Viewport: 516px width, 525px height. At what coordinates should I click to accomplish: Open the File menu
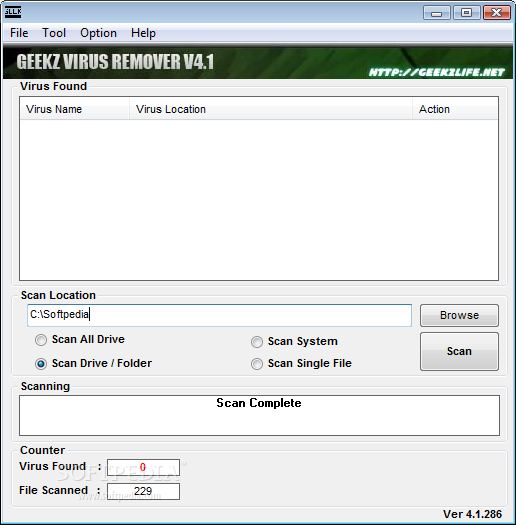(19, 33)
